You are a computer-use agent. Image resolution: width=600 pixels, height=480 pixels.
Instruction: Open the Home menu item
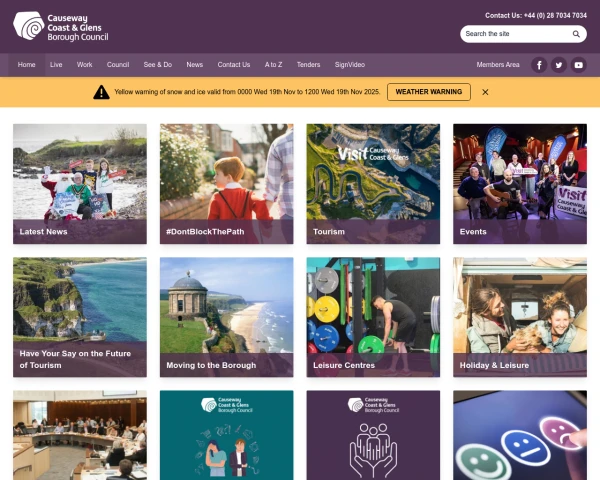click(x=26, y=65)
